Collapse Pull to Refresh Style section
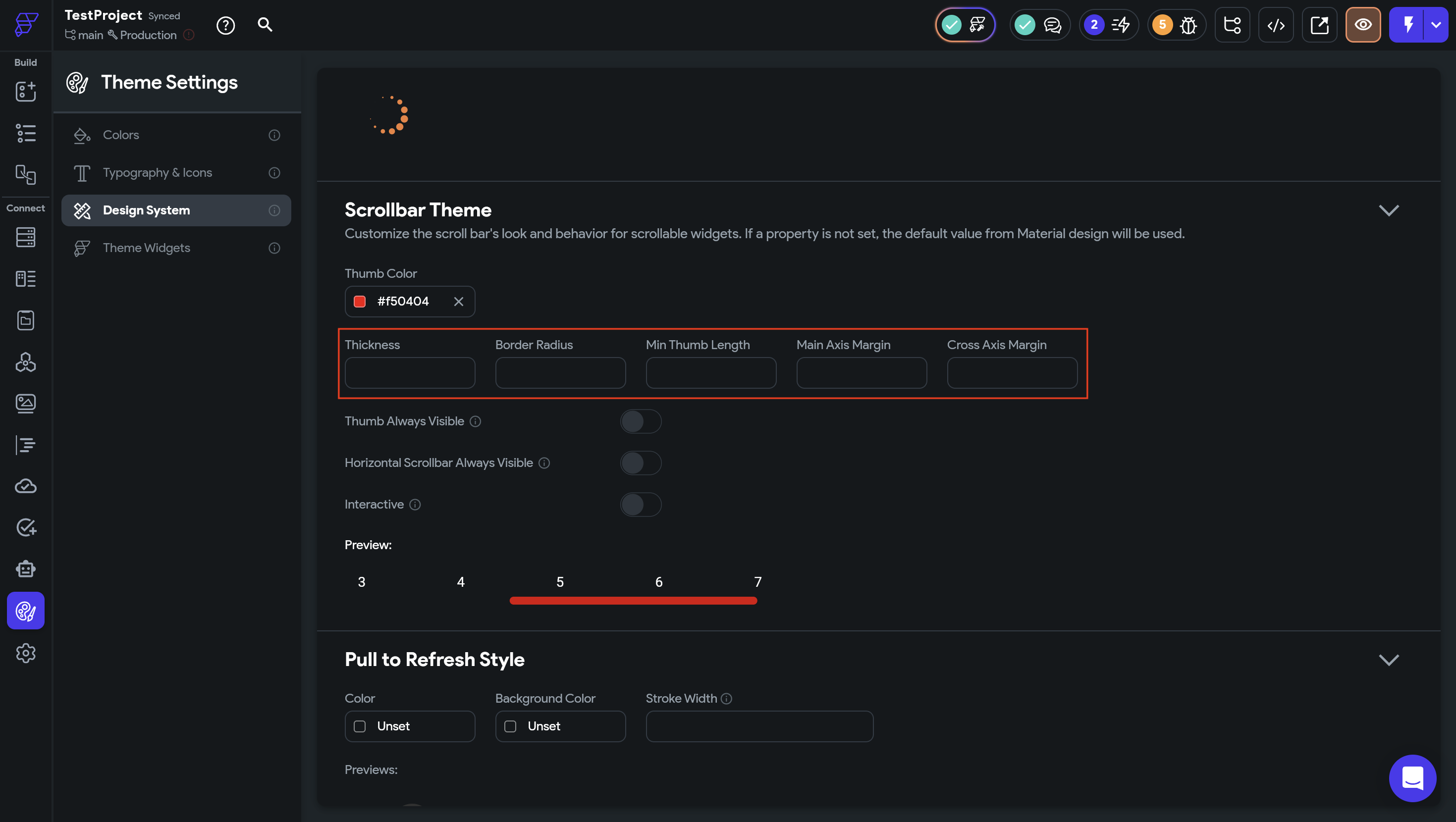 point(1388,660)
